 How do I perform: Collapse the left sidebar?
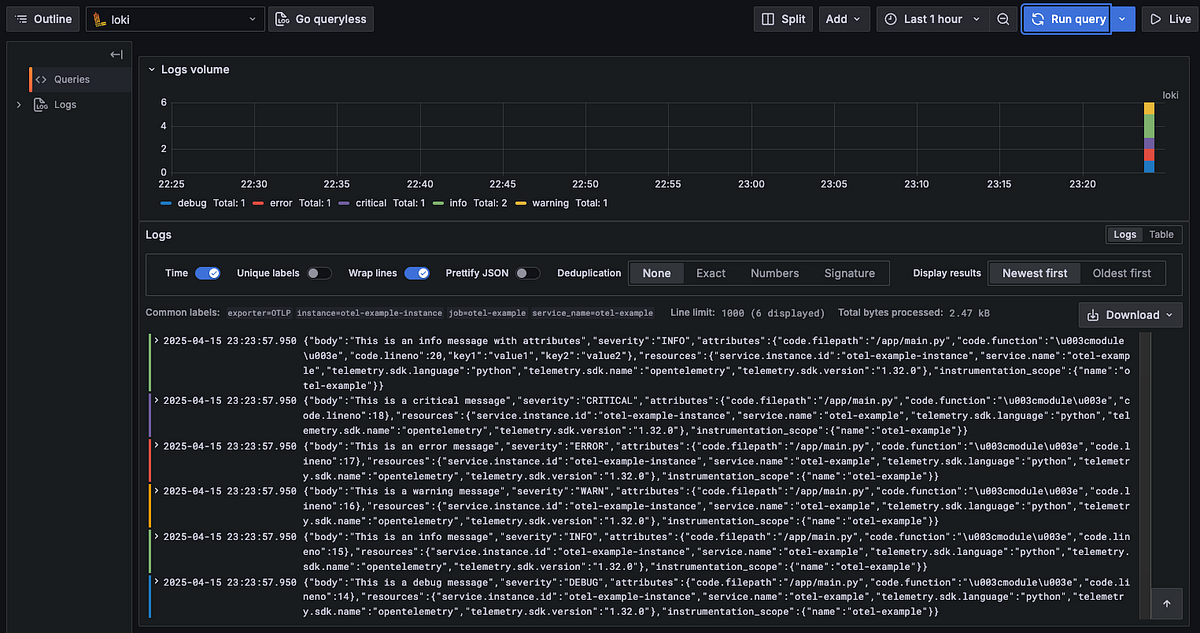pyautogui.click(x=116, y=54)
